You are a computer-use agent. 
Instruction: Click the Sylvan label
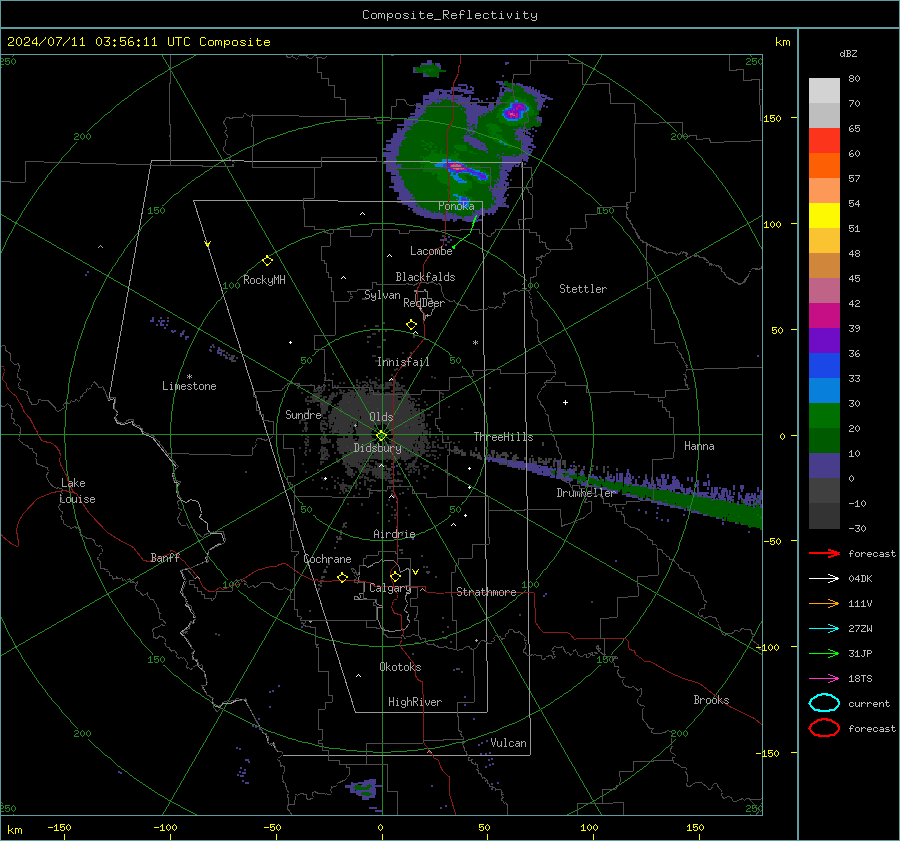382,295
